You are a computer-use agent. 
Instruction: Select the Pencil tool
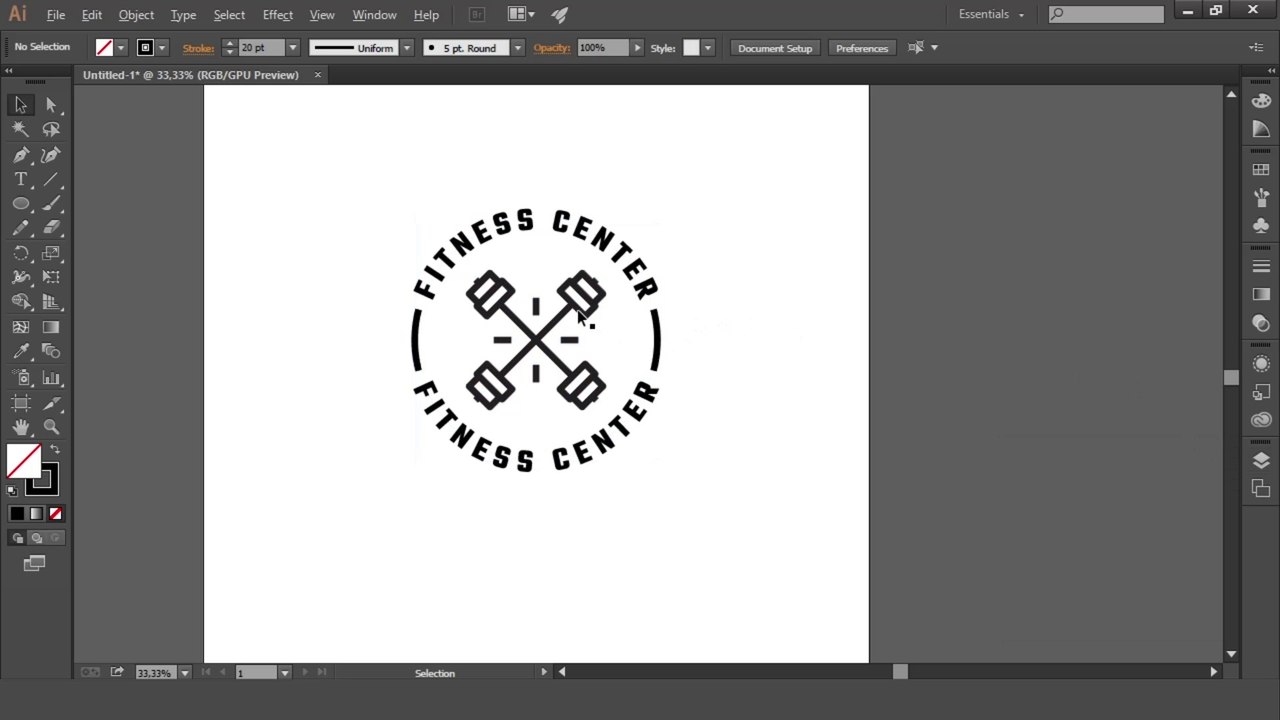[21, 228]
